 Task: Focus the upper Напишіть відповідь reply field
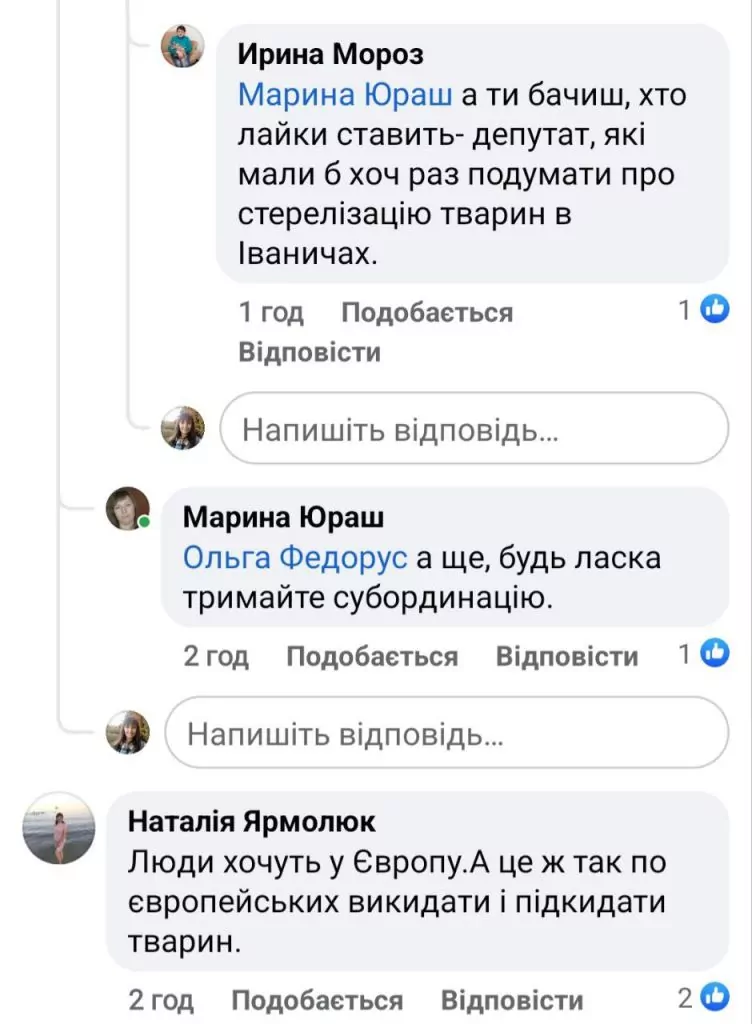point(474,429)
